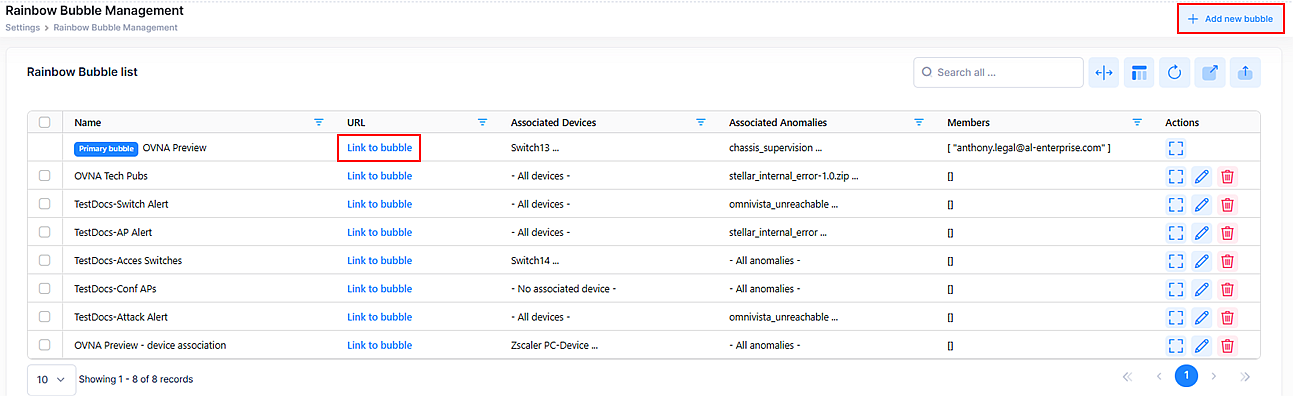This screenshot has width=1293, height=396.
Task: Click the column width fit icon
Action: click(1104, 72)
